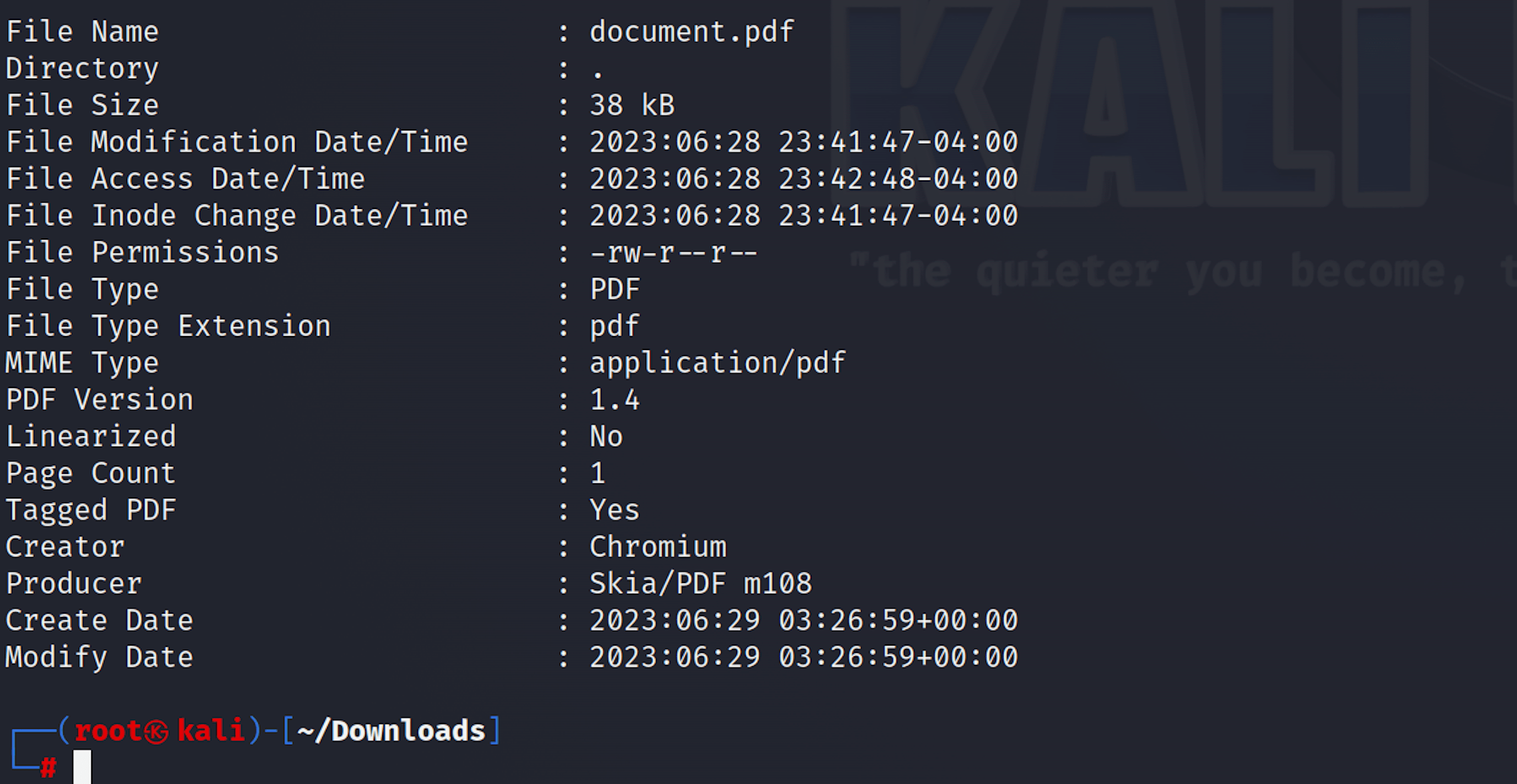Click the Linearized value No
This screenshot has width=1517, height=784.
606,437
